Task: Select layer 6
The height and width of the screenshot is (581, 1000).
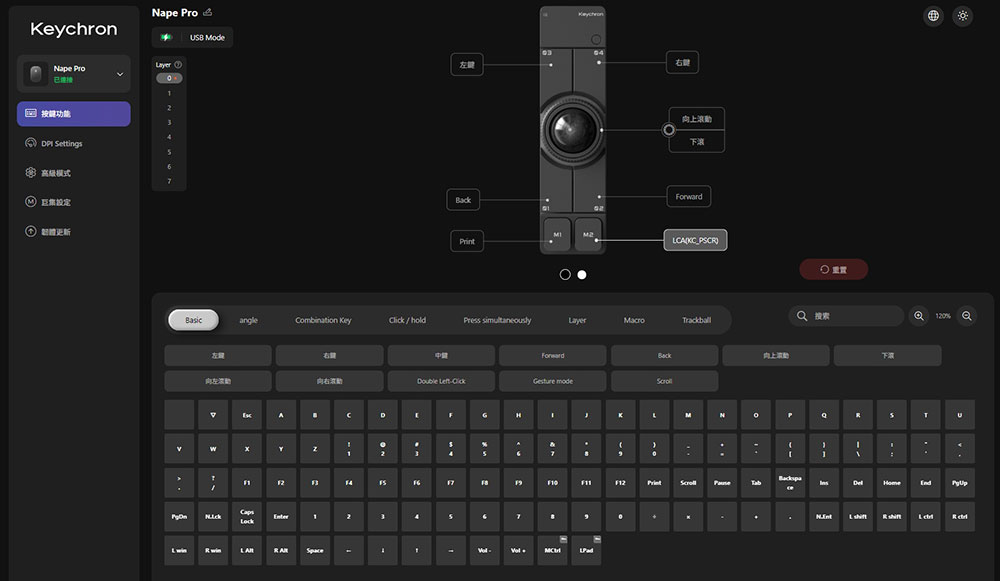Action: click(169, 166)
